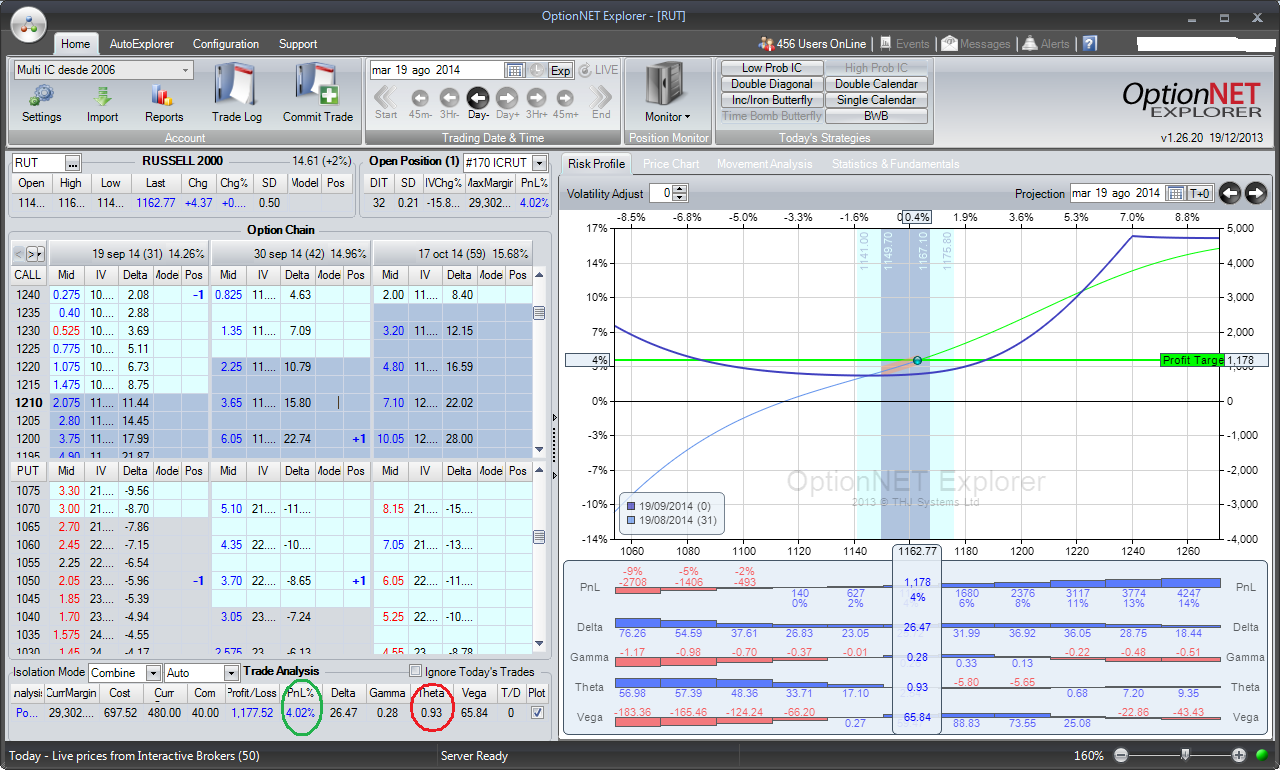The image size is (1280, 770).
Task: Click the Commit Trade icon
Action: tap(318, 90)
